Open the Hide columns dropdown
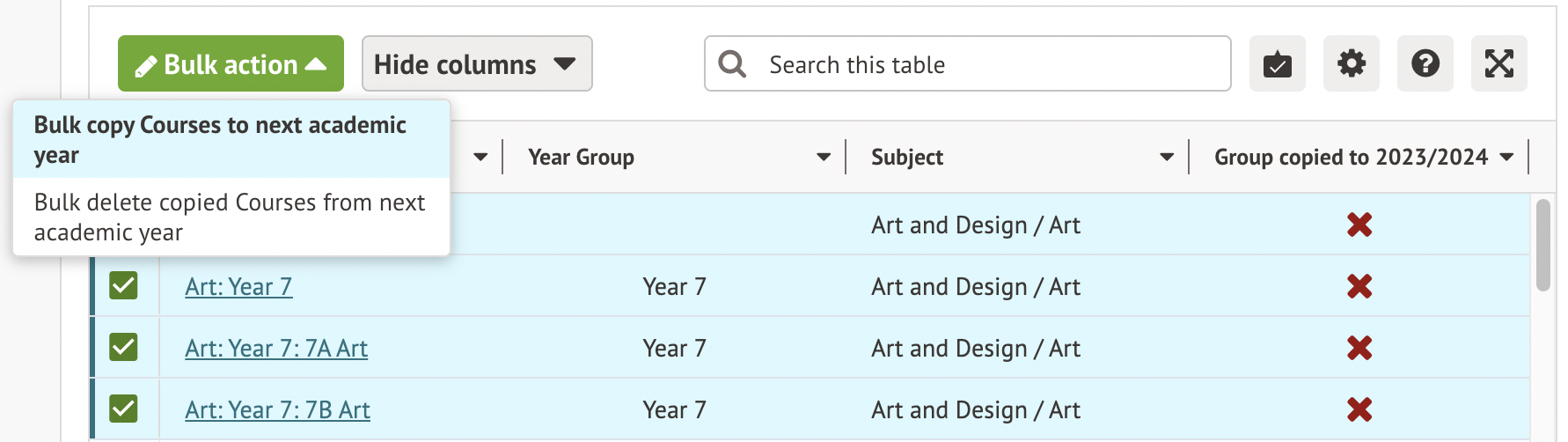The height and width of the screenshot is (442, 1568). [x=476, y=64]
